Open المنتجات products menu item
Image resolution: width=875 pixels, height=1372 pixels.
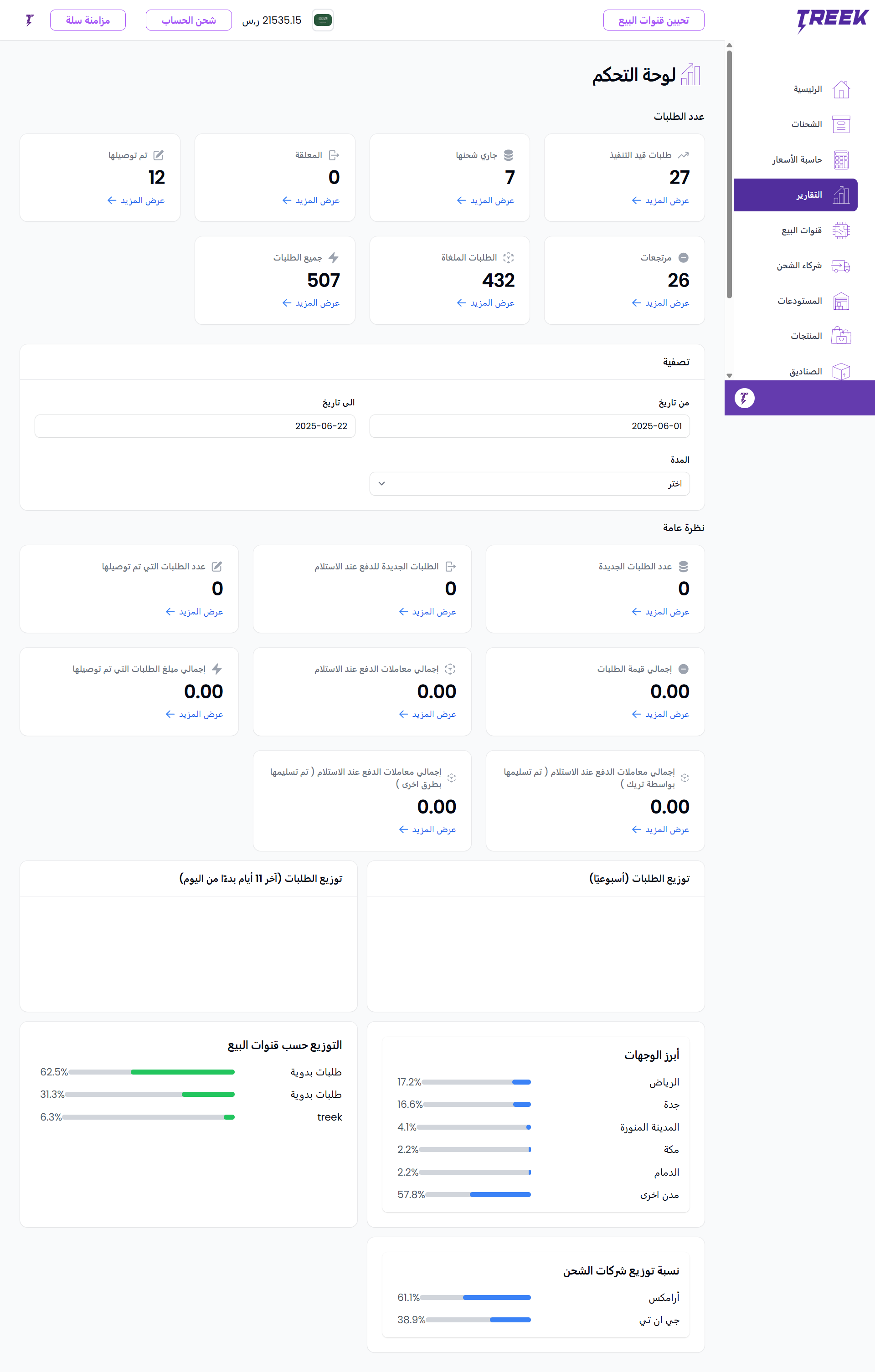click(x=805, y=336)
